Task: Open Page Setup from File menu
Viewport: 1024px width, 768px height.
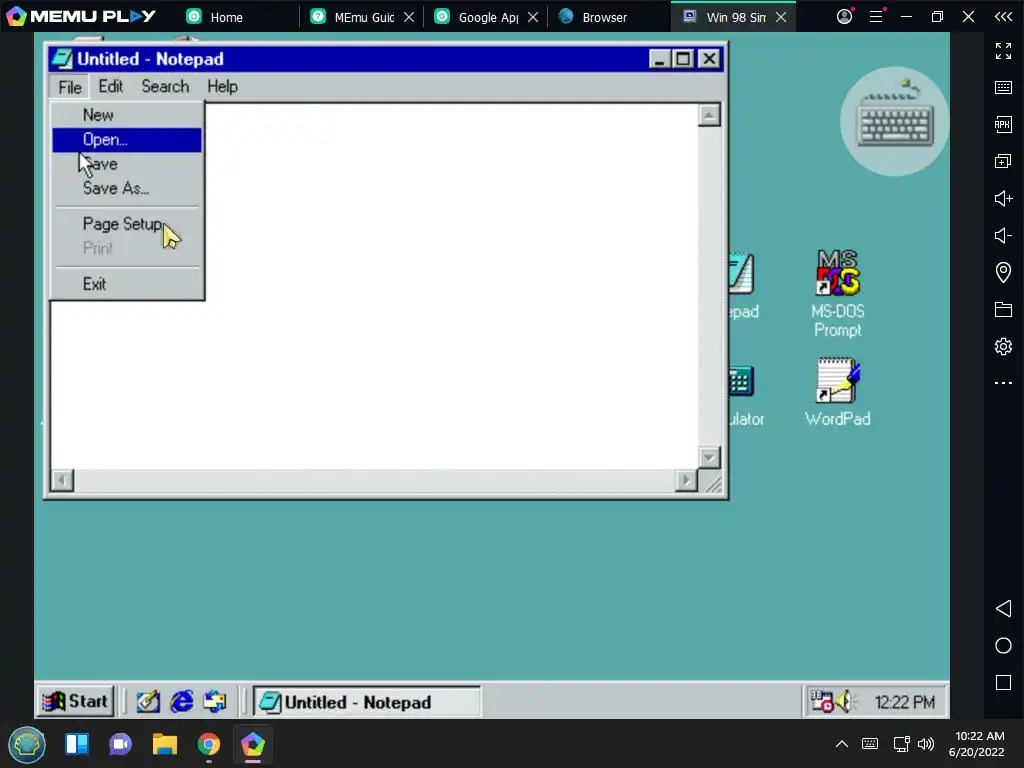Action: click(x=127, y=224)
